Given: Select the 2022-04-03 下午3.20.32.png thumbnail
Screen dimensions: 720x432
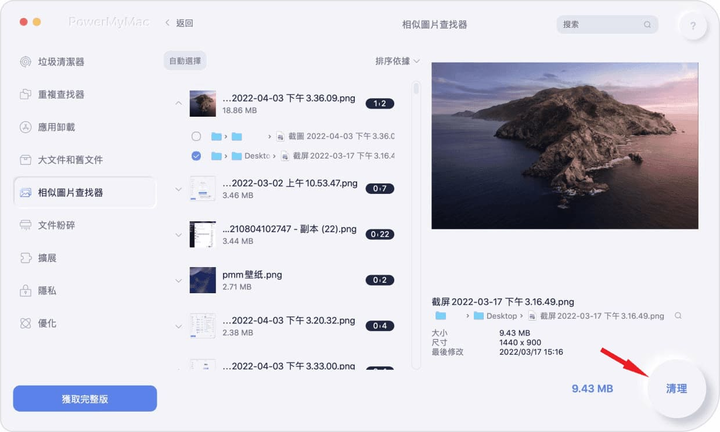Looking at the screenshot, I should pyautogui.click(x=202, y=326).
